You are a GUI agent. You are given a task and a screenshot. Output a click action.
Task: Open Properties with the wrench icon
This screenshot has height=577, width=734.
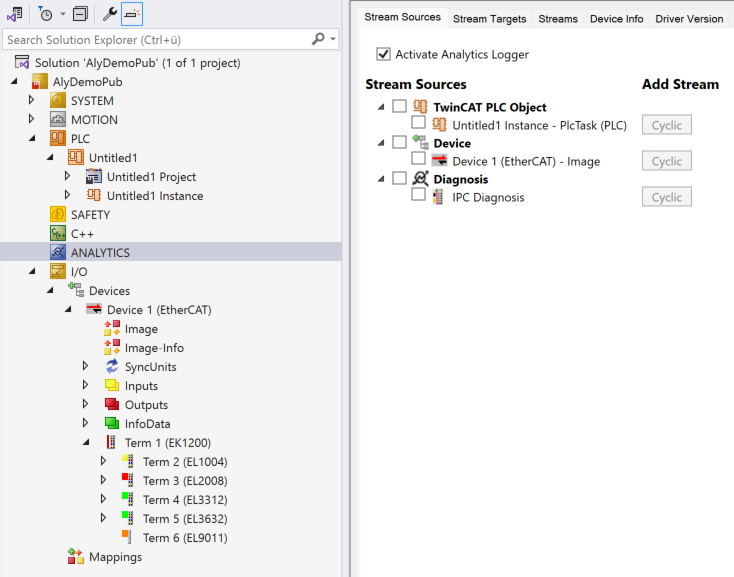point(110,14)
